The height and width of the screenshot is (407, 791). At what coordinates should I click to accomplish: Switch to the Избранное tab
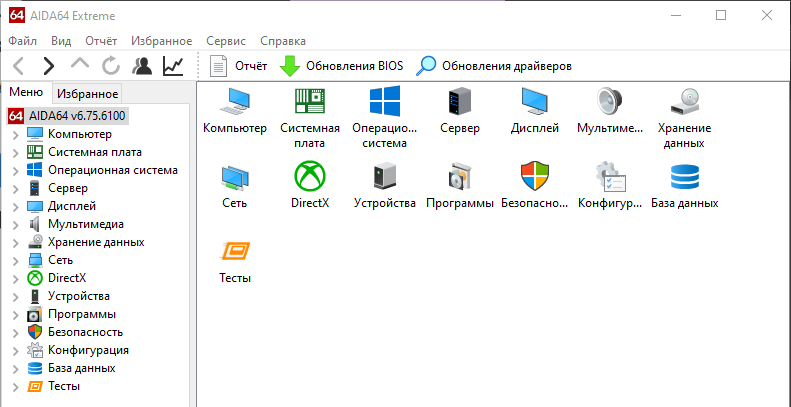click(87, 94)
